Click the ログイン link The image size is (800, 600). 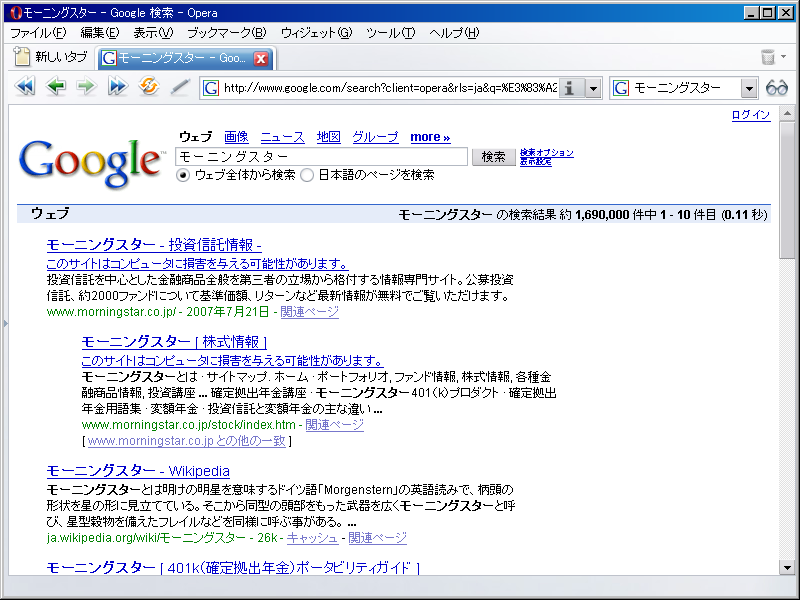[x=751, y=115]
